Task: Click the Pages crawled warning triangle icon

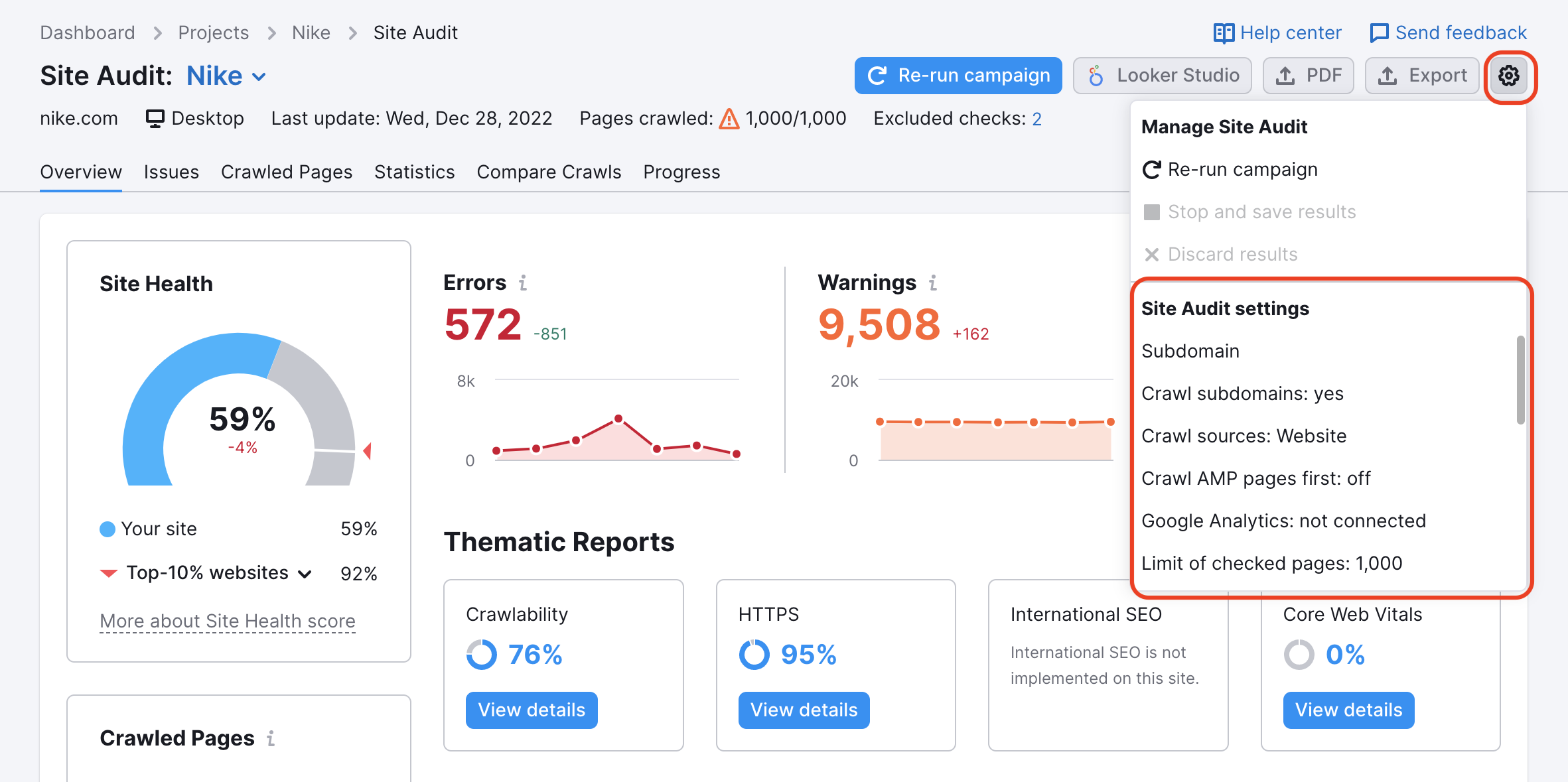Action: pos(729,119)
